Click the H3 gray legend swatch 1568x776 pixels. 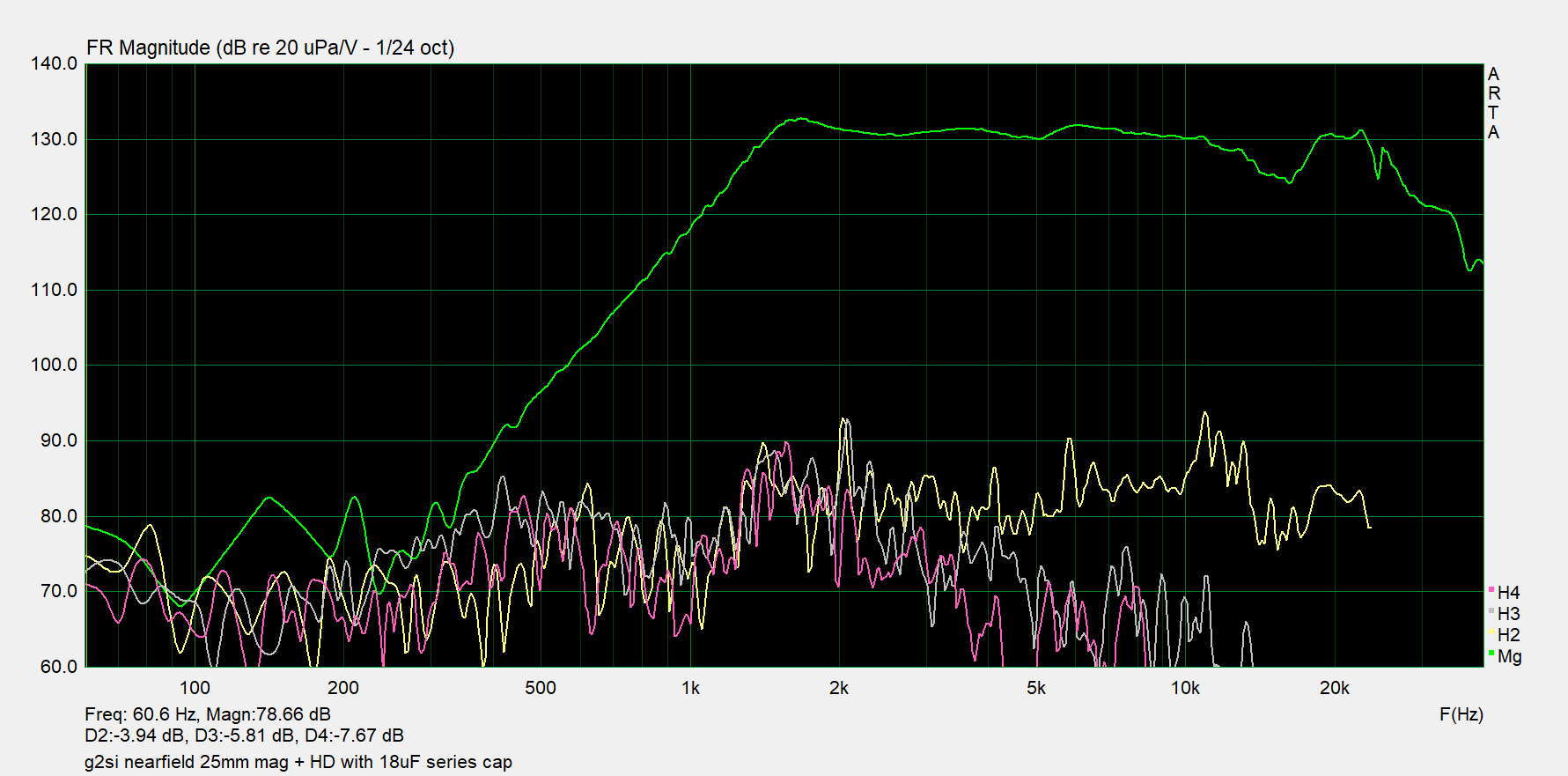click(x=1491, y=610)
